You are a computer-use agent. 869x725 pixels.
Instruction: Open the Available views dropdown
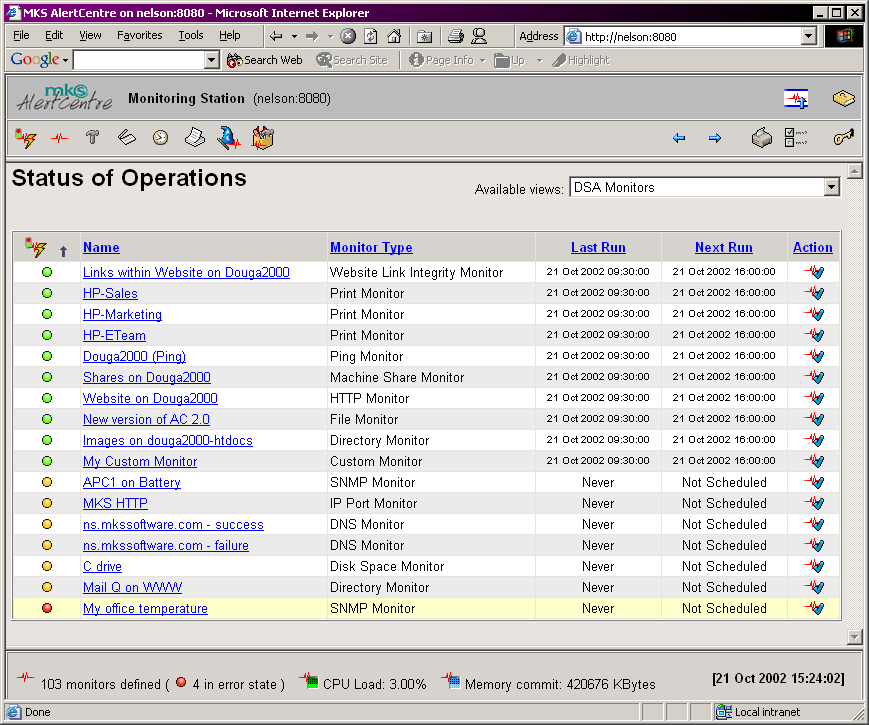[x=831, y=188]
